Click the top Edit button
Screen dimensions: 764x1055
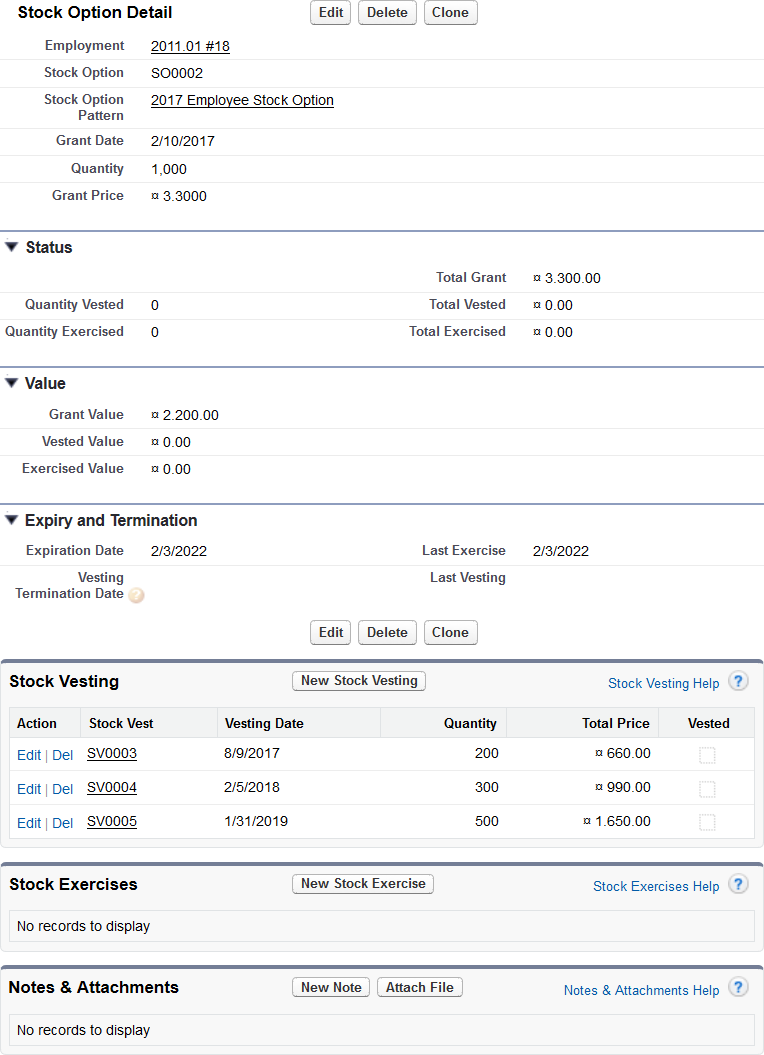click(331, 13)
